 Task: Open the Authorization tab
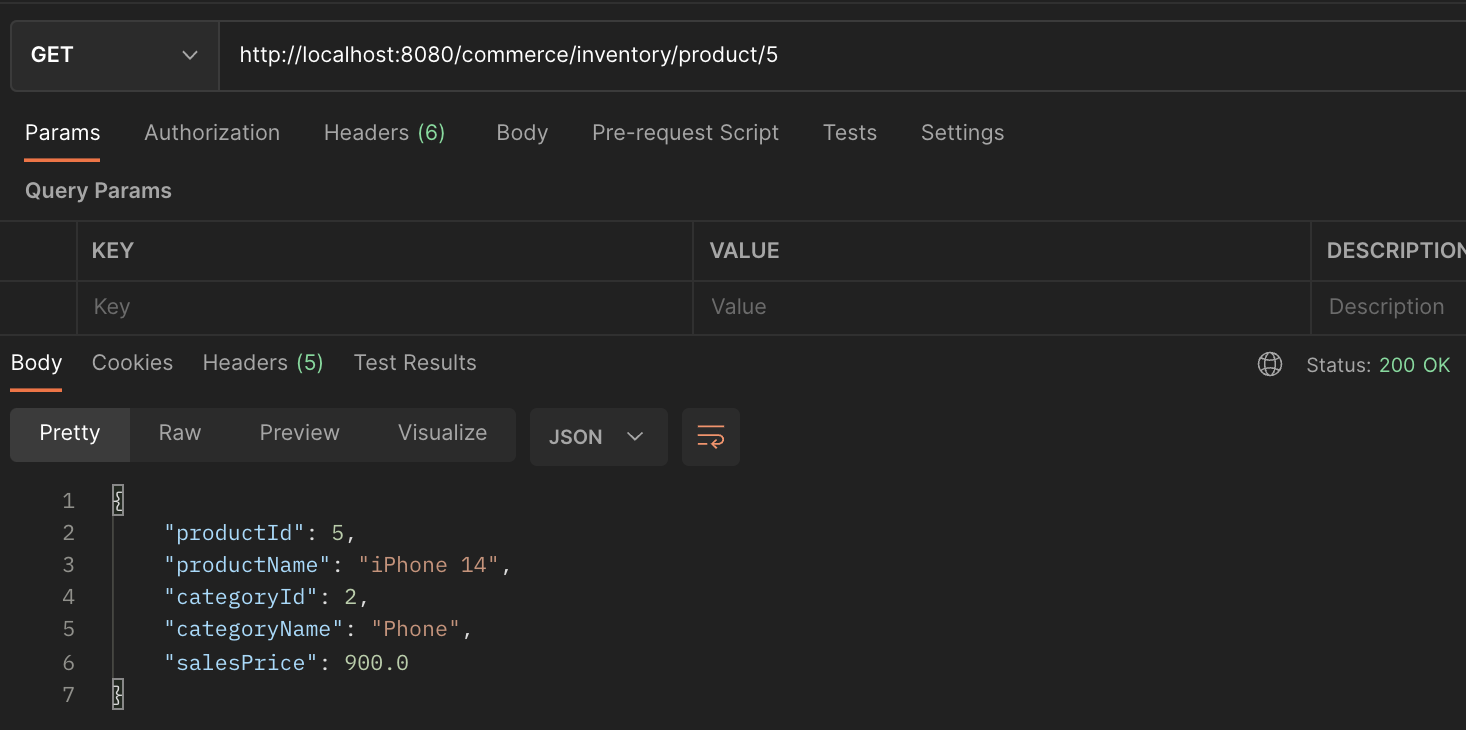[212, 132]
